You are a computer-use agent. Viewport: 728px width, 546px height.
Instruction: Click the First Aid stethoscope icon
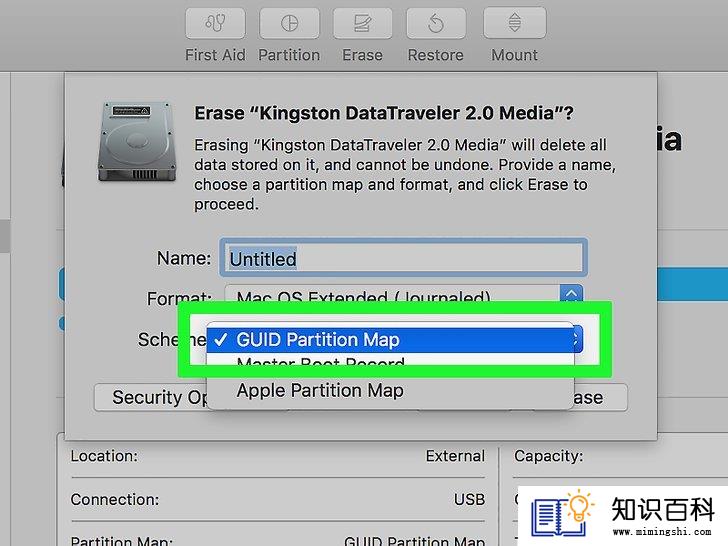coord(215,23)
